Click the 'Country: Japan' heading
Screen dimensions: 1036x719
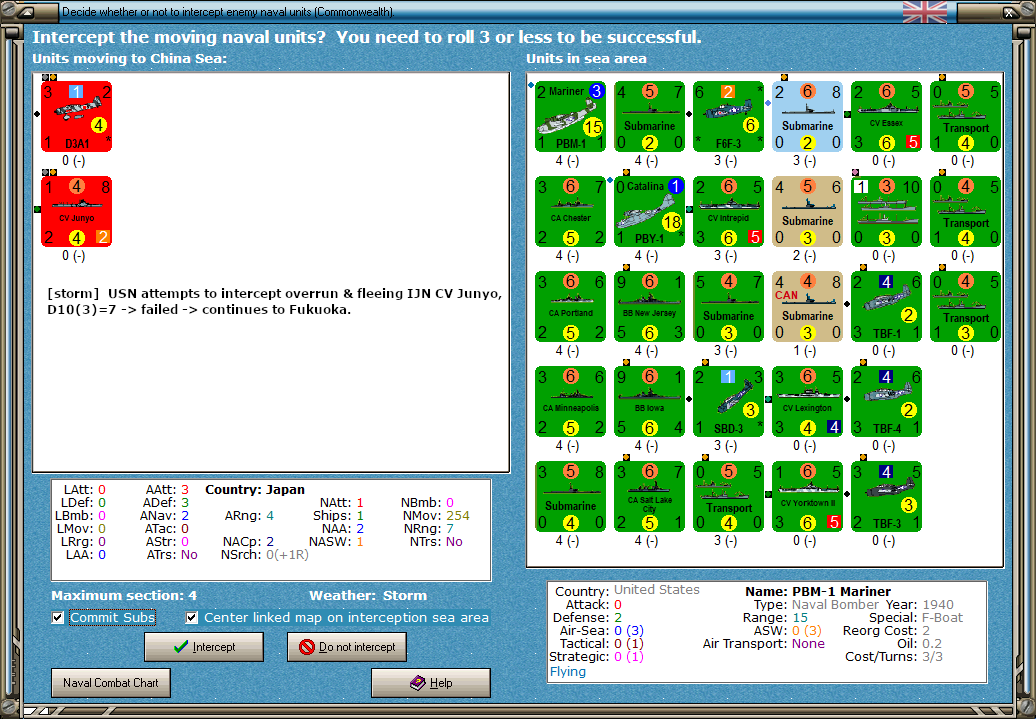coord(255,490)
